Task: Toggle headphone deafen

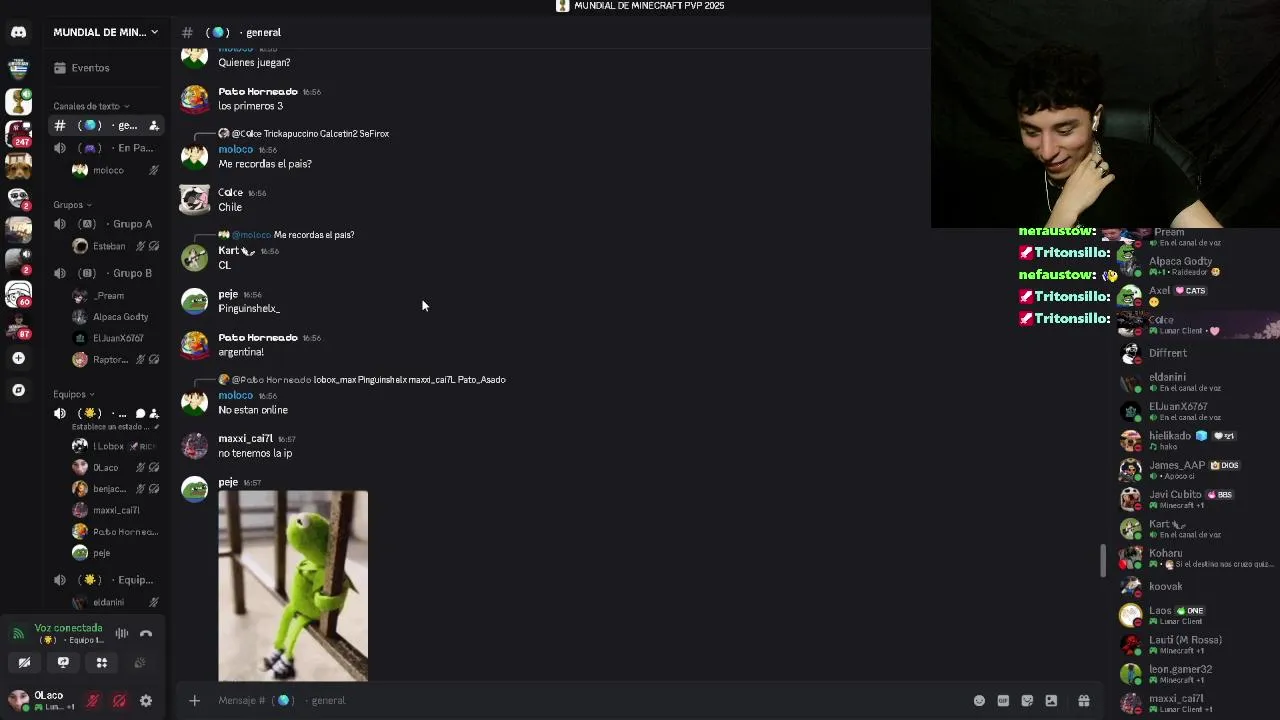Action: [x=119, y=701]
